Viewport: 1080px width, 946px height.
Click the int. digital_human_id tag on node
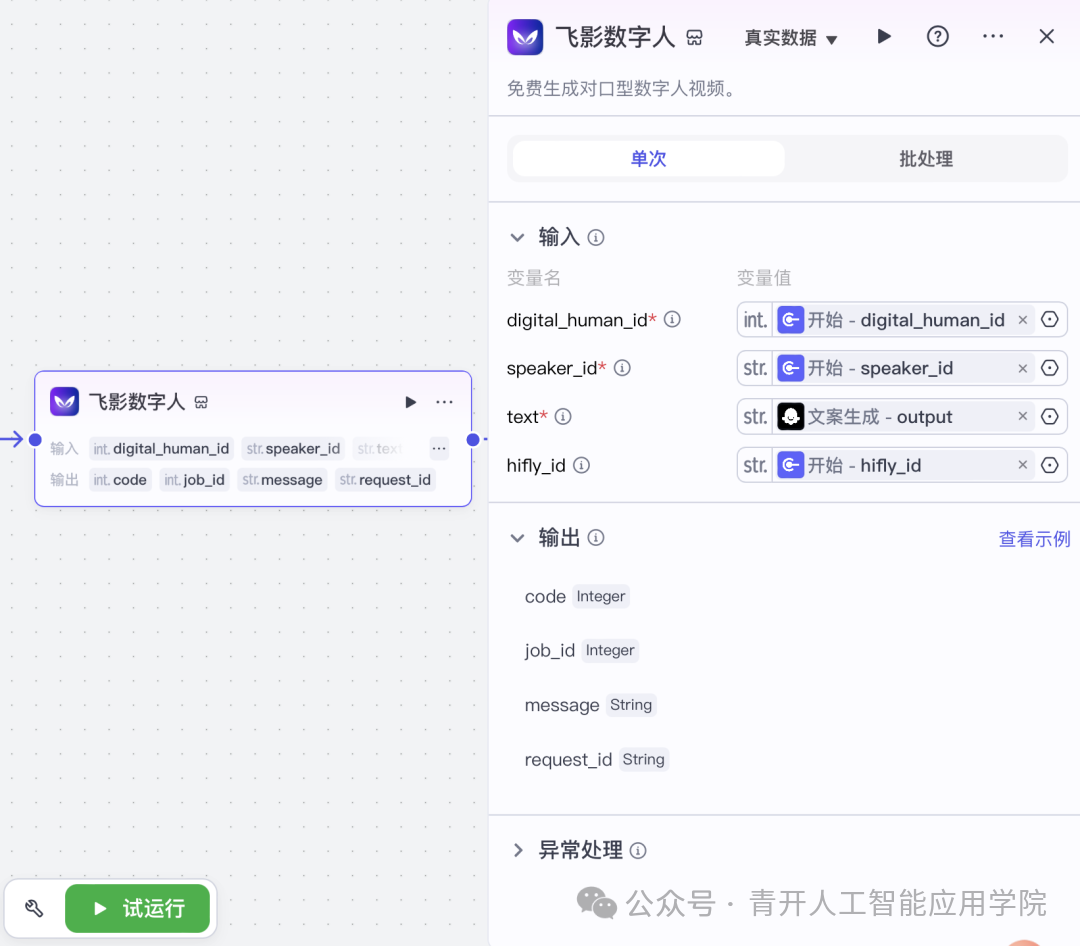(x=161, y=449)
